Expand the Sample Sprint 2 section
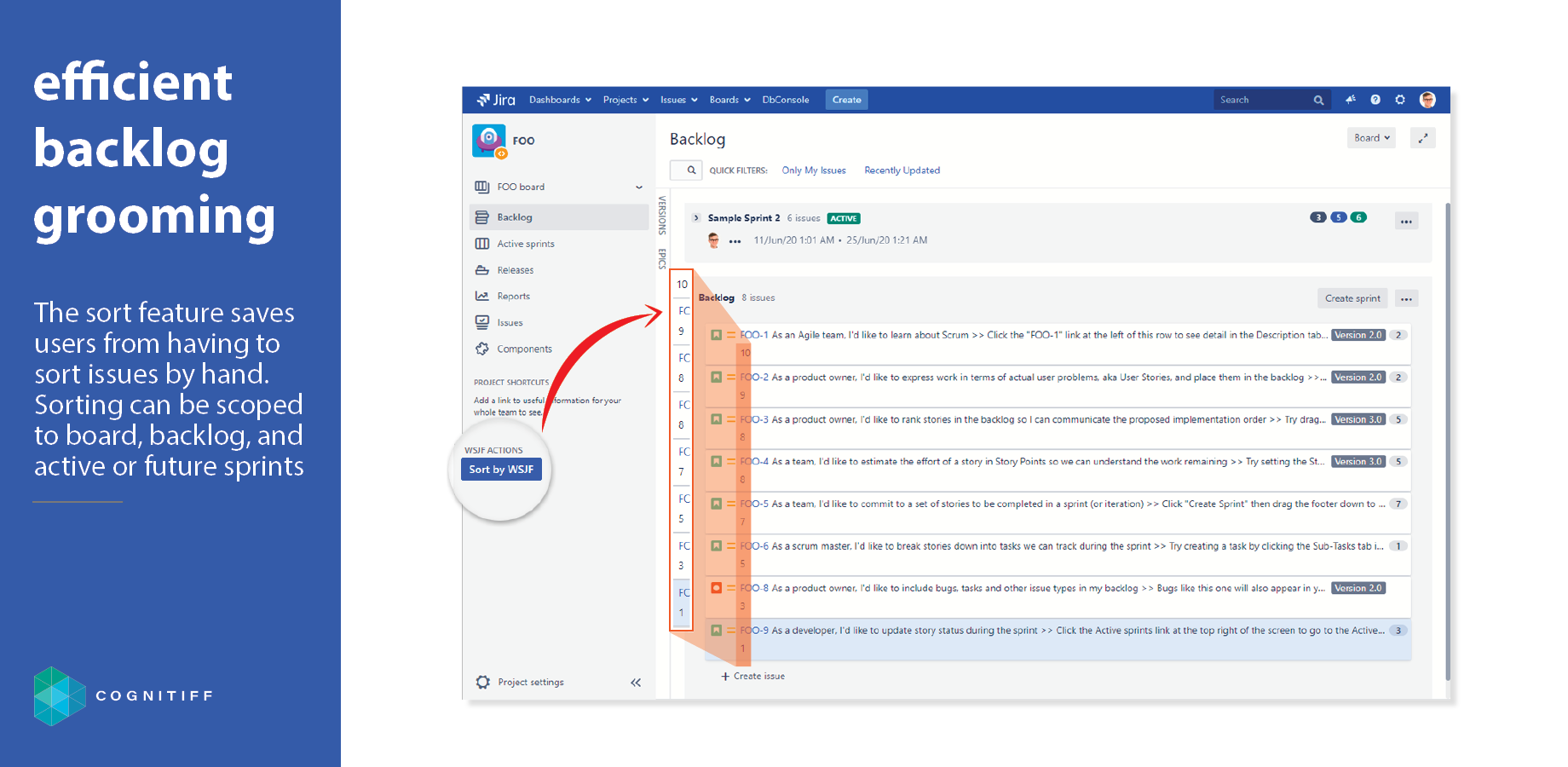The width and height of the screenshot is (1568, 767). click(696, 218)
